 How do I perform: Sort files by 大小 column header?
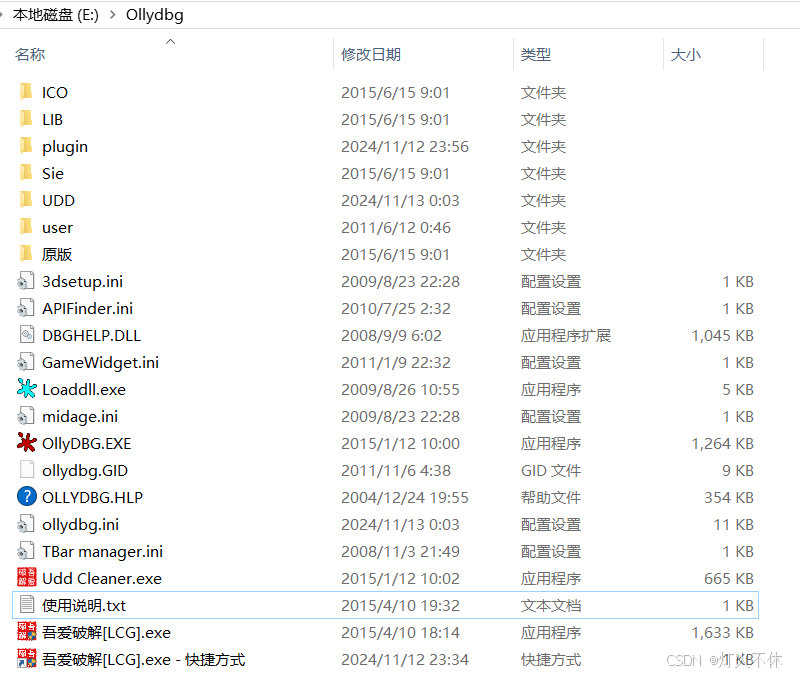[686, 54]
